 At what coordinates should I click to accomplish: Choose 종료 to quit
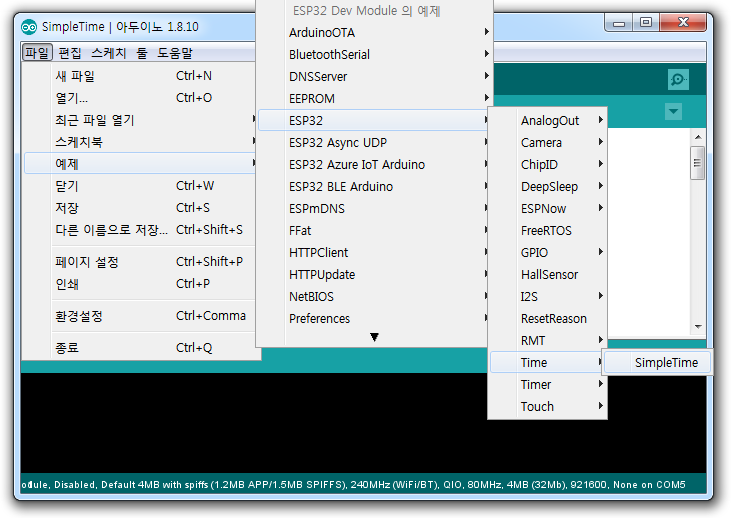[140, 348]
